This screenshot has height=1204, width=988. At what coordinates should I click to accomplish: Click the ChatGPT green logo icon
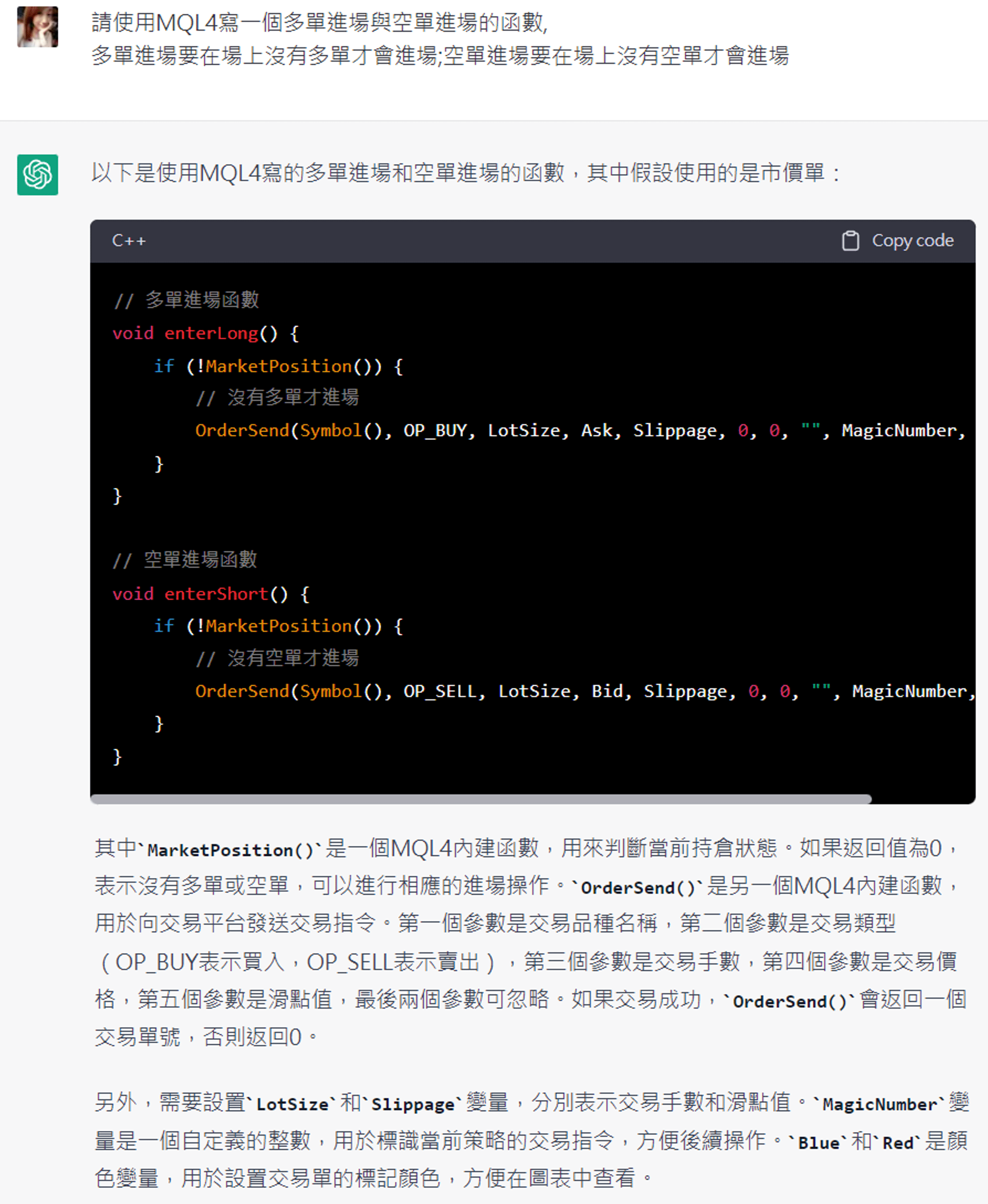coord(37,175)
